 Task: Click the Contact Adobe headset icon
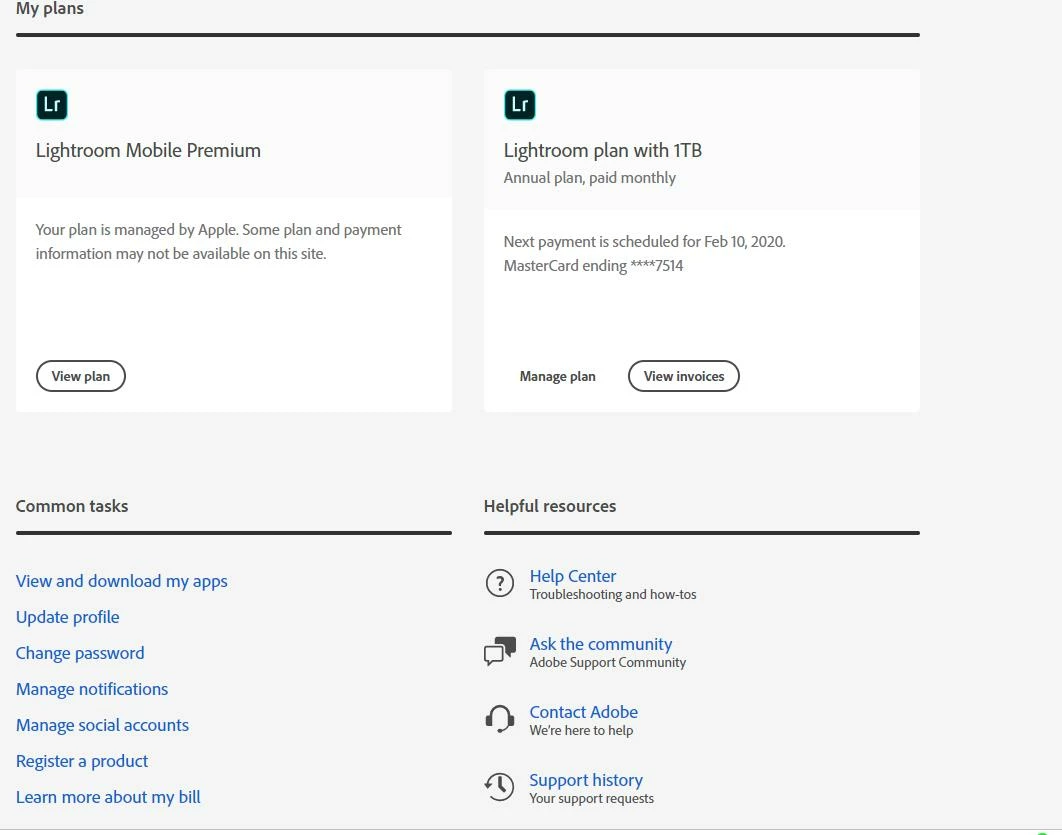[500, 719]
